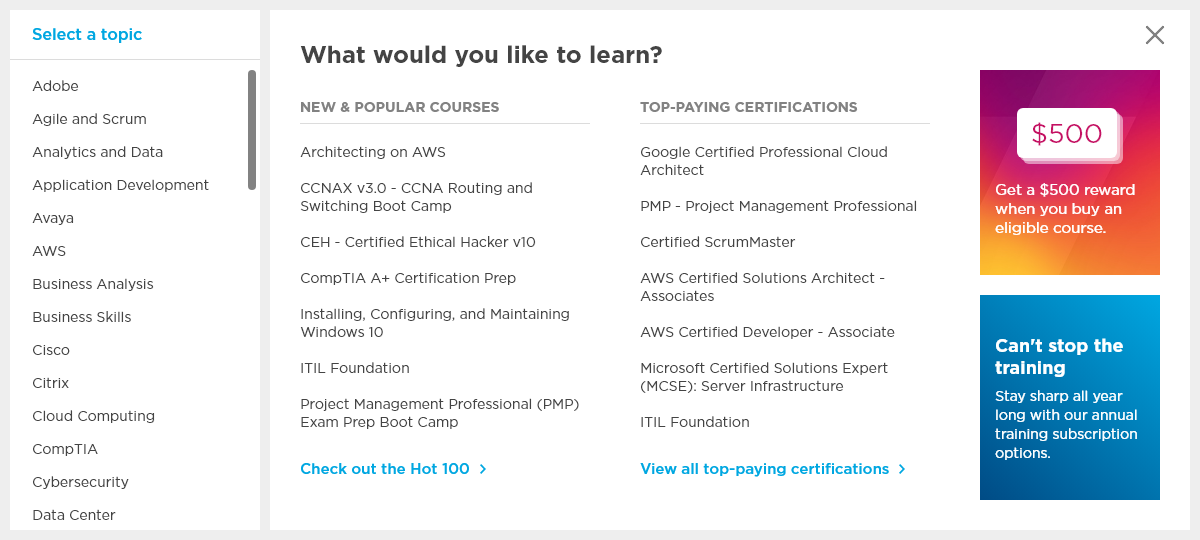
Task: Open the Cisco topic
Action: (x=51, y=350)
